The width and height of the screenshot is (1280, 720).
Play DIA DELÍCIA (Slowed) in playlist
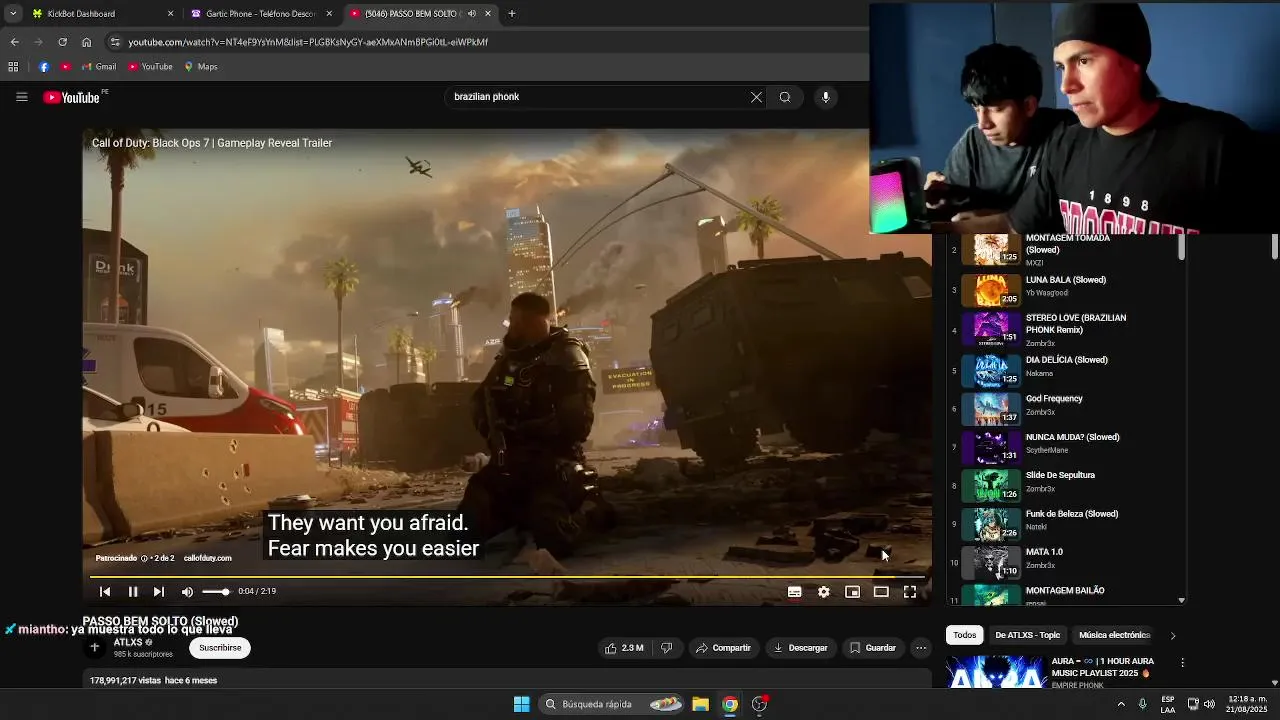click(1065, 369)
